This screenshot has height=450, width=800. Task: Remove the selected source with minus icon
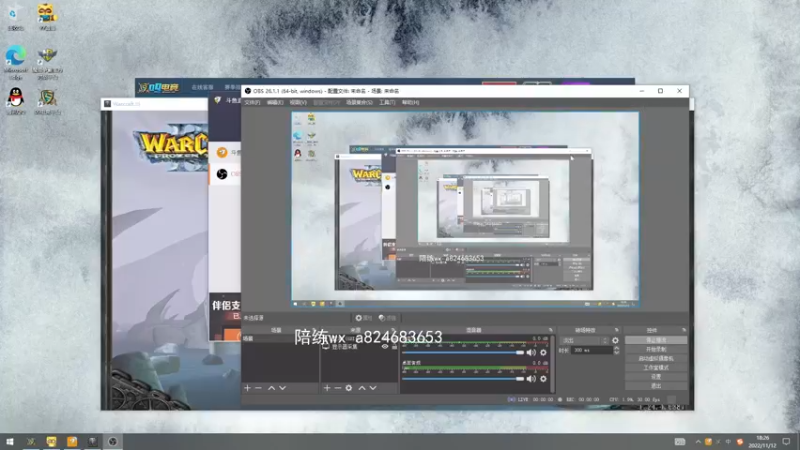337,388
